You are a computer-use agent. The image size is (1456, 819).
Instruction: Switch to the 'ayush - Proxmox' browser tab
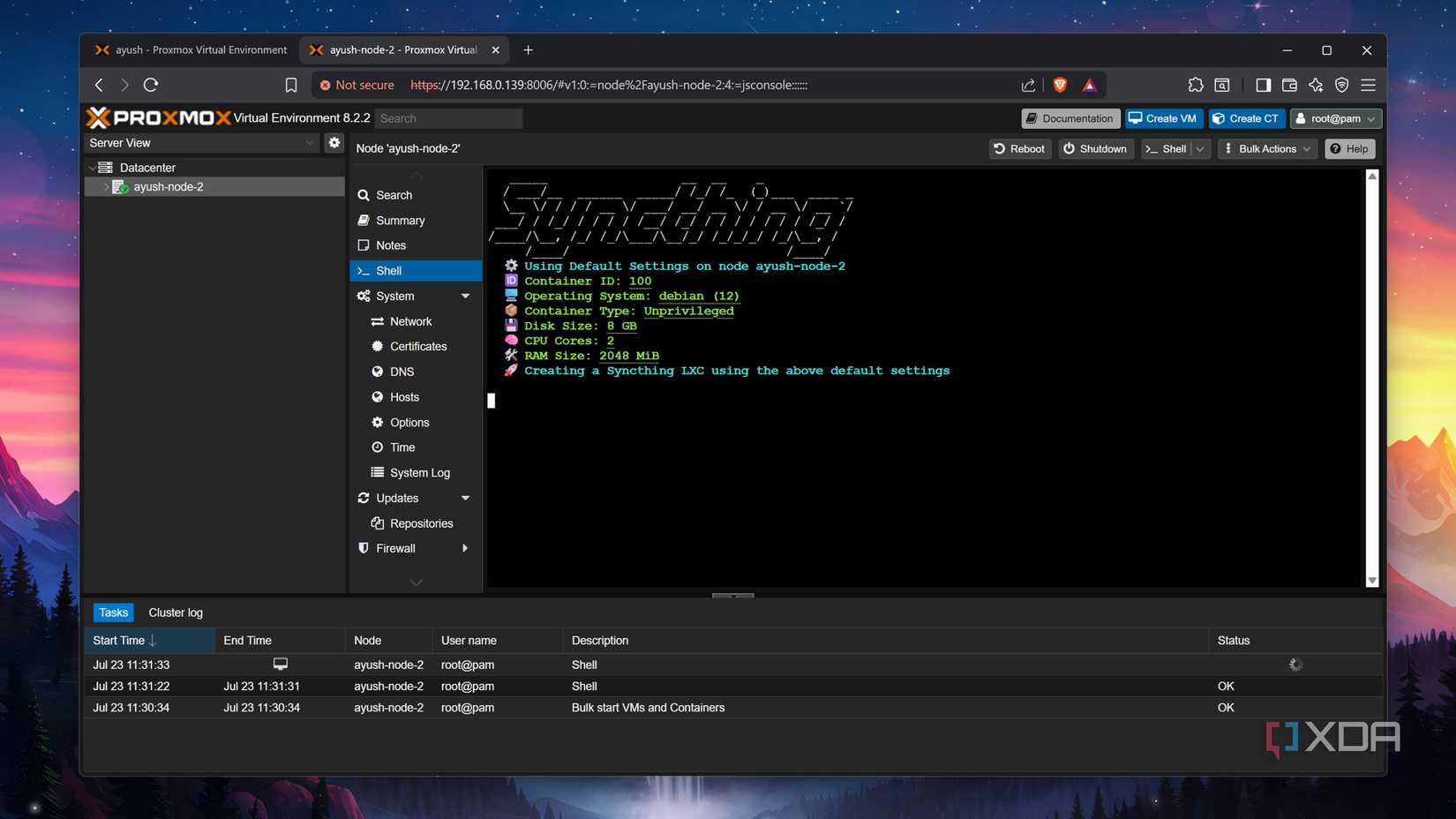[x=191, y=50]
